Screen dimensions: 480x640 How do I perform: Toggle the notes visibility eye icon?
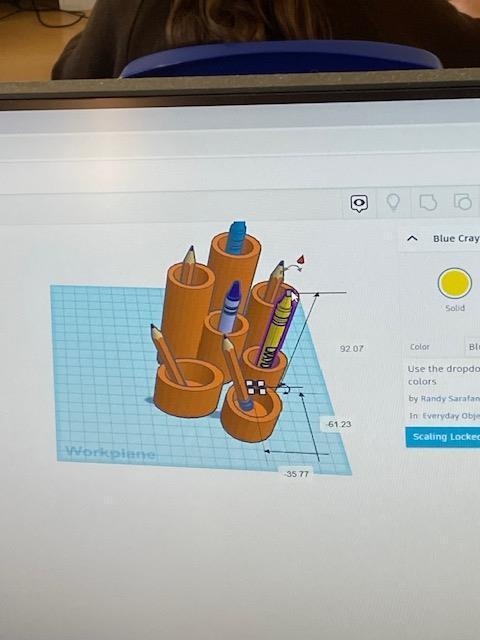(x=359, y=203)
